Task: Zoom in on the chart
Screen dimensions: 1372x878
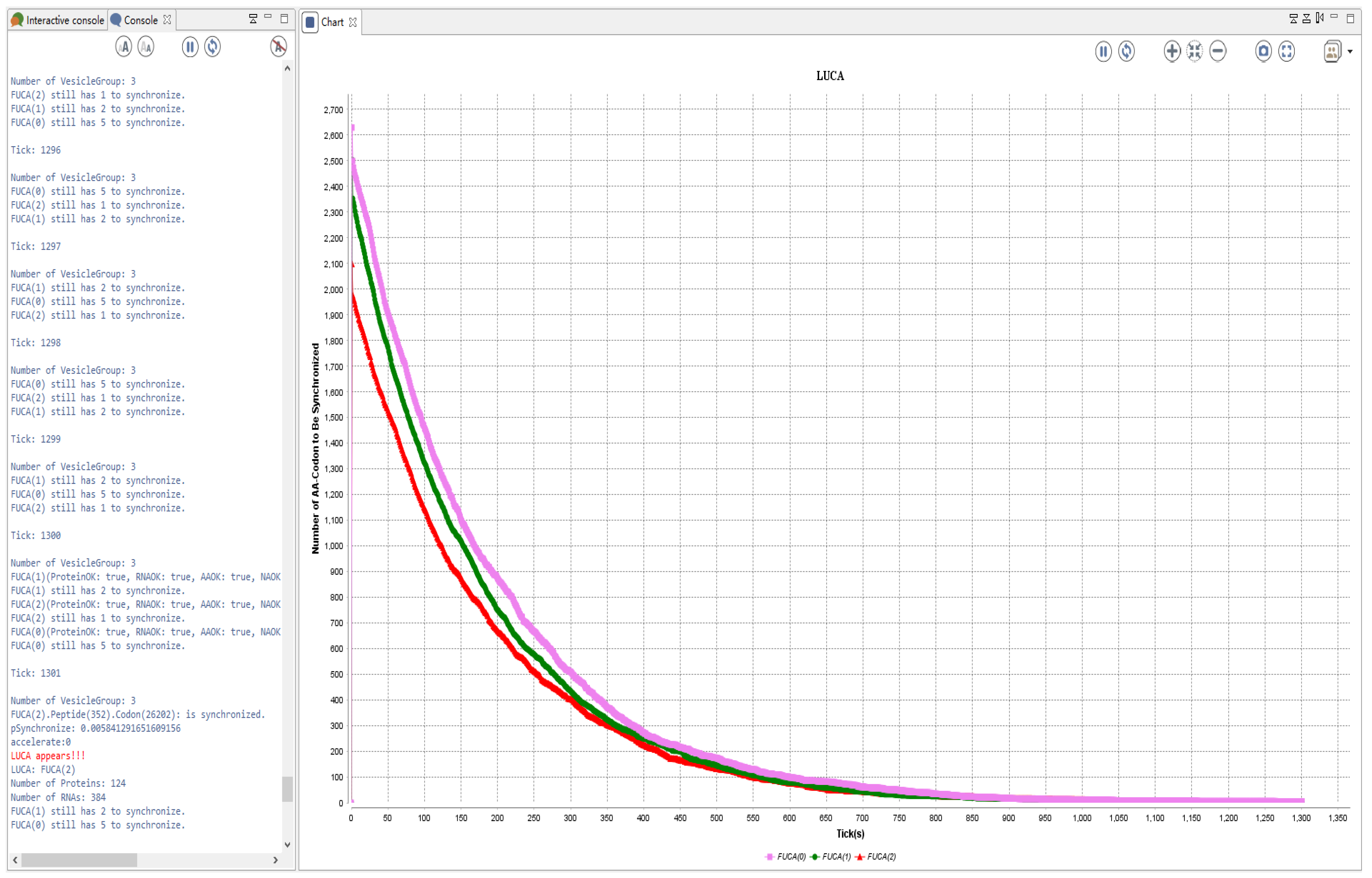Action: (x=1172, y=51)
